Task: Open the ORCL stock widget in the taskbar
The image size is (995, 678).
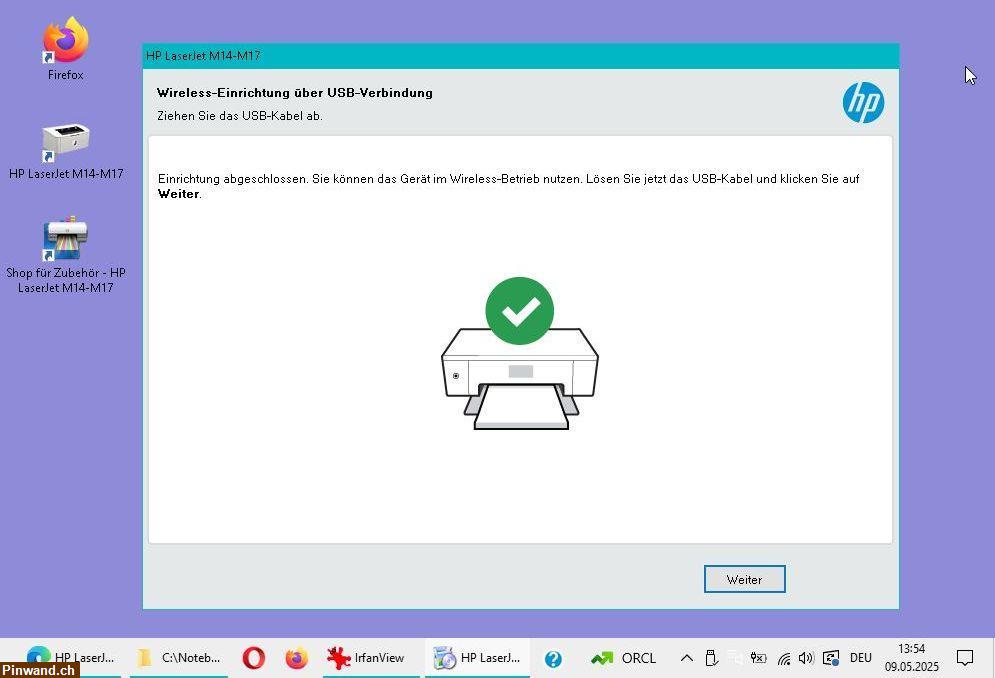Action: point(623,658)
